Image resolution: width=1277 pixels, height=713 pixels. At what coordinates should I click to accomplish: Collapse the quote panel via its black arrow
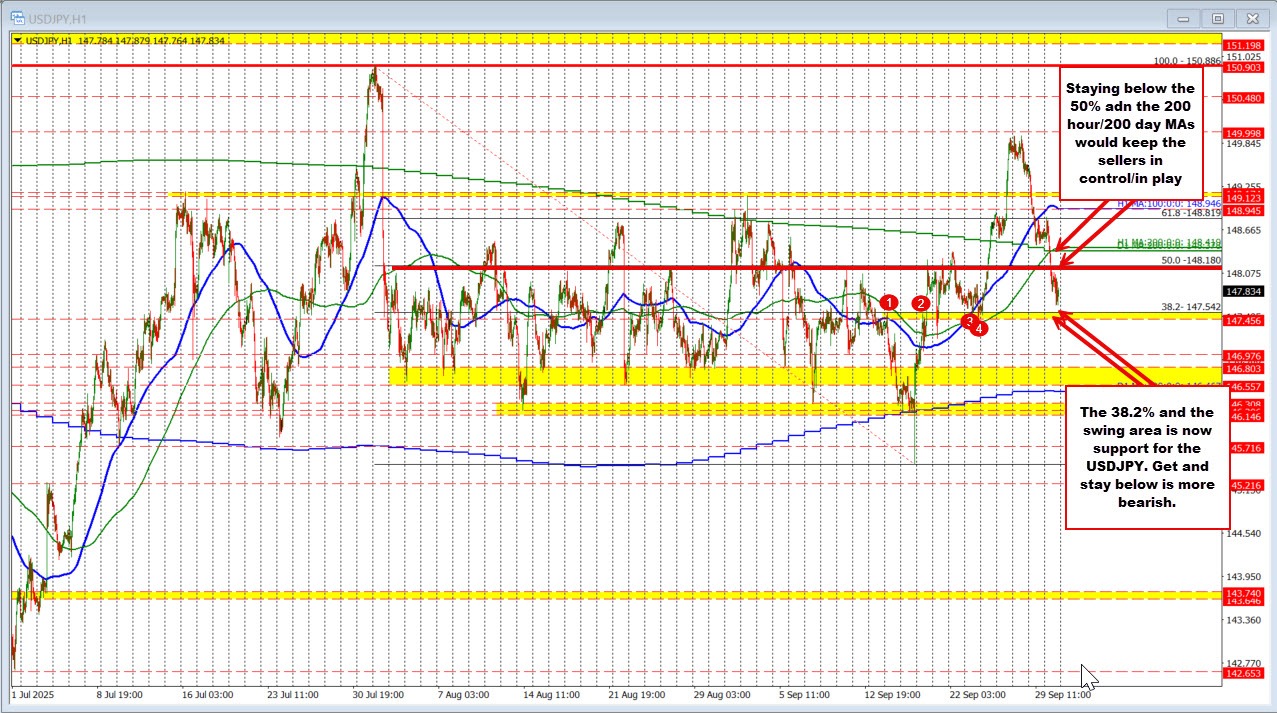click(19, 42)
